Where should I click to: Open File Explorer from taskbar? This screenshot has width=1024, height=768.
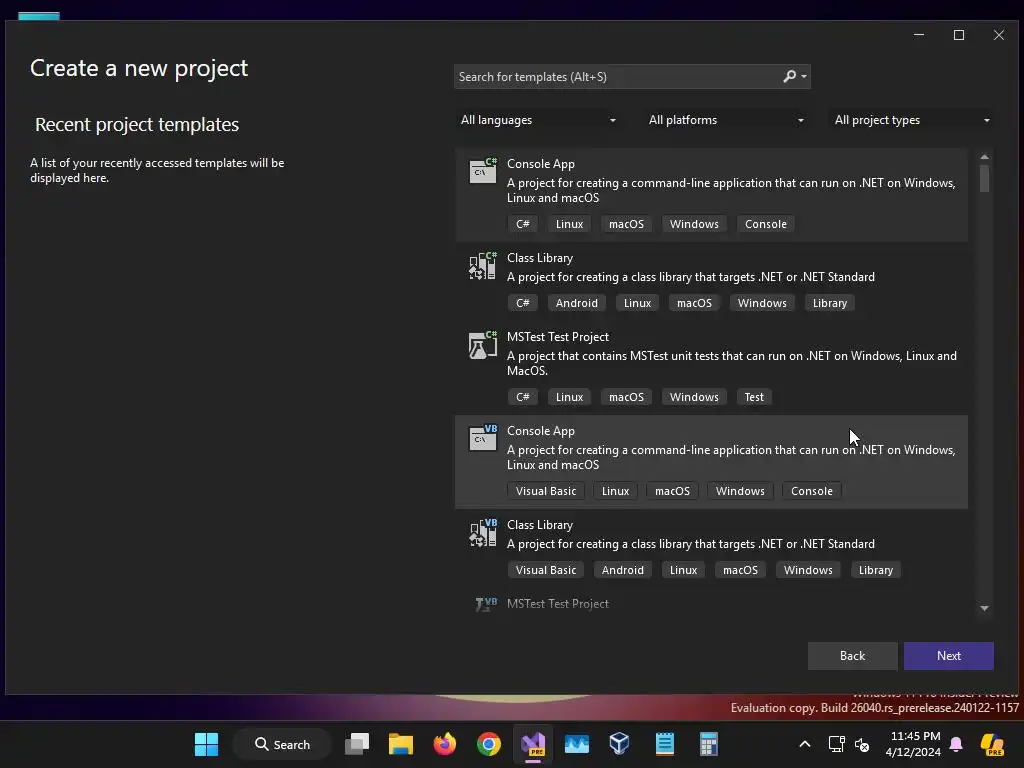(x=400, y=744)
